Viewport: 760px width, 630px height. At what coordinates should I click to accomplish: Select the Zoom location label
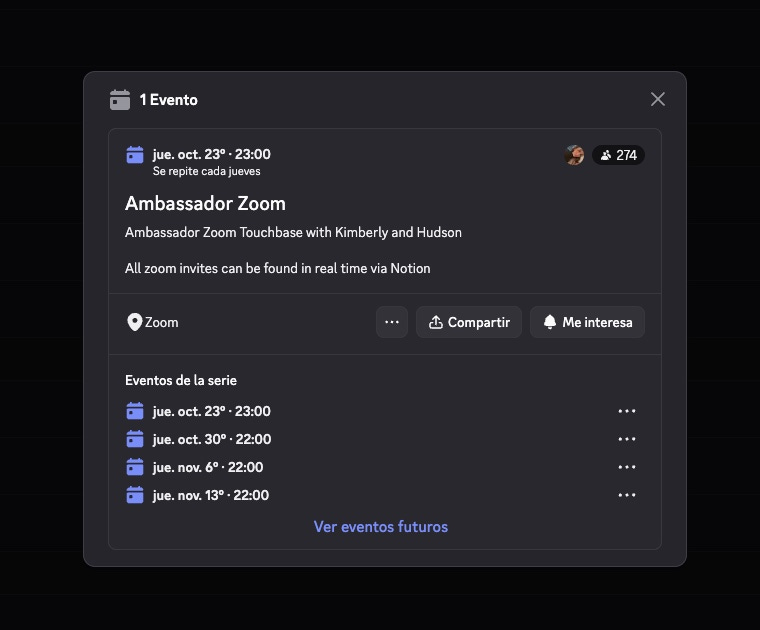161,322
